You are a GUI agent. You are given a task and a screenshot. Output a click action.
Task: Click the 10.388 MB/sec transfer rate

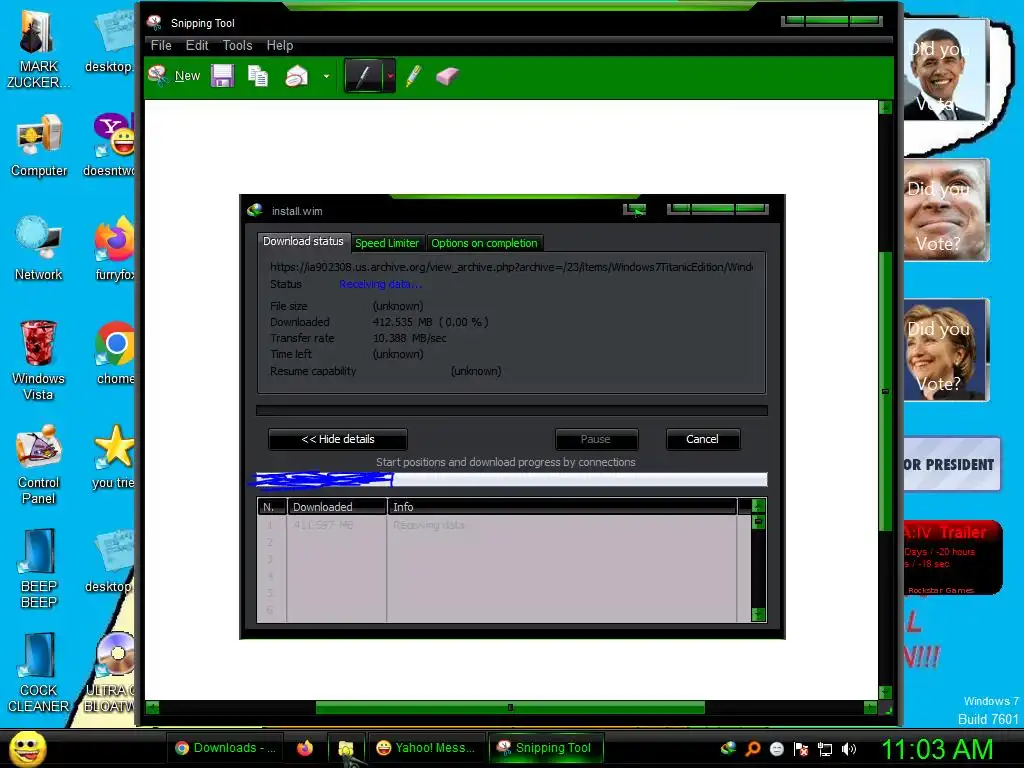click(409, 338)
